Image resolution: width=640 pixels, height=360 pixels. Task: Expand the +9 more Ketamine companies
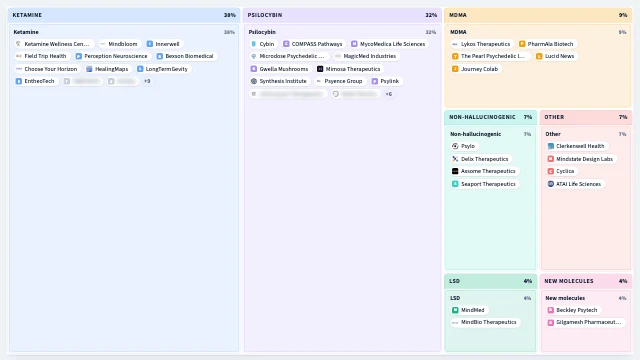coord(147,81)
